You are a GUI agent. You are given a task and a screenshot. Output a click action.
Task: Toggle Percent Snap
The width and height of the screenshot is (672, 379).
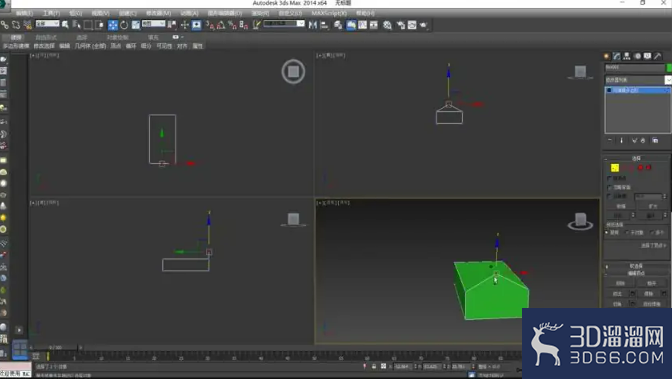pos(232,25)
